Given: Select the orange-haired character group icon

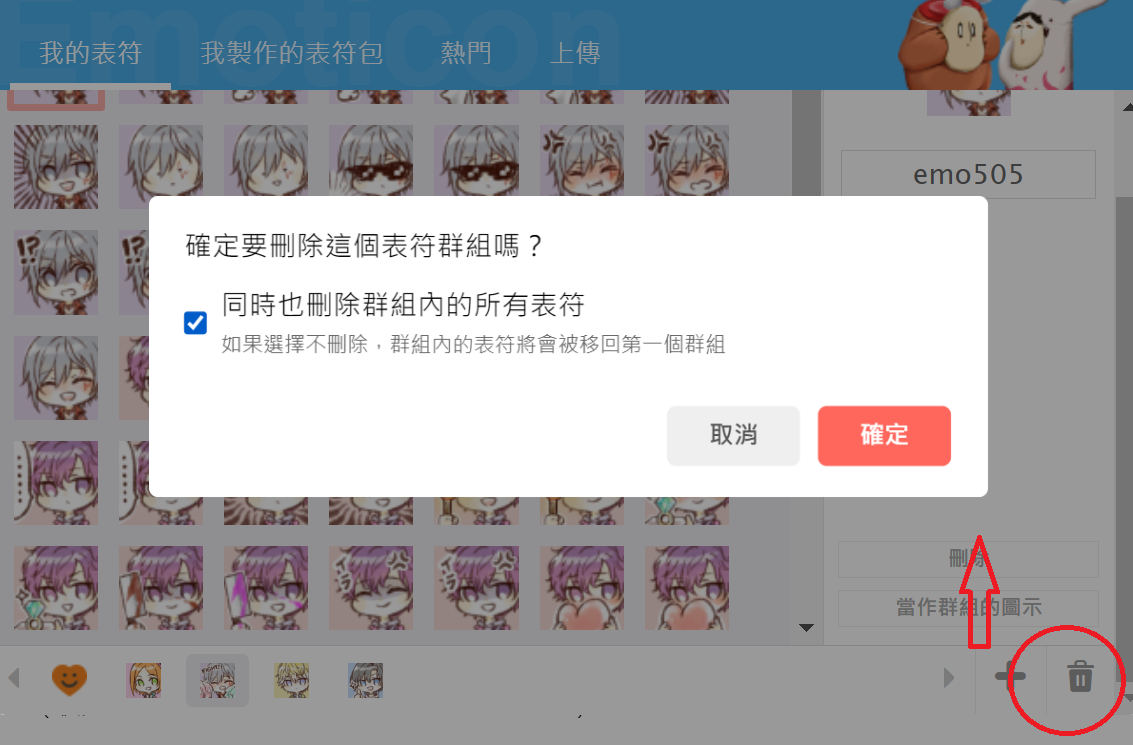Looking at the screenshot, I should [x=144, y=680].
